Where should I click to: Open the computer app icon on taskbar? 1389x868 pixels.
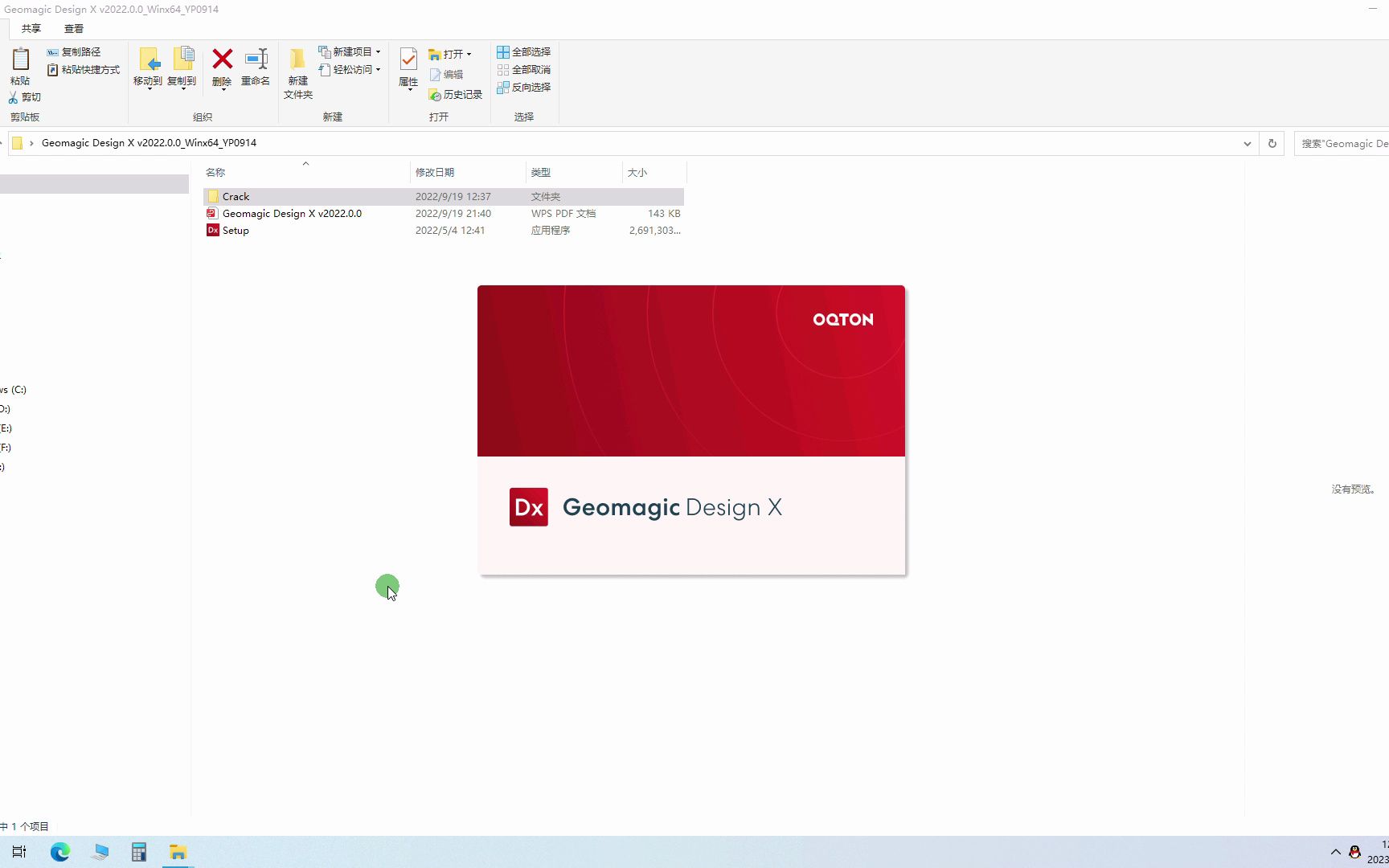pyautogui.click(x=100, y=852)
